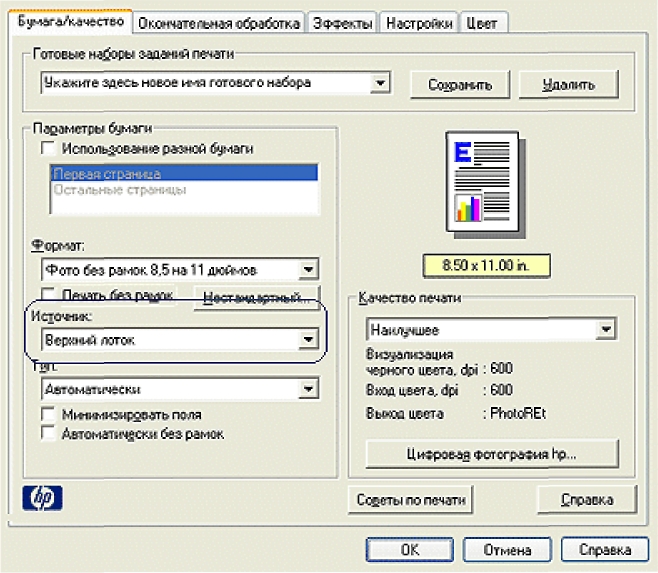Check the Автоматически без рамок option
Image resolution: width=658 pixels, height=573 pixels.
[48, 434]
